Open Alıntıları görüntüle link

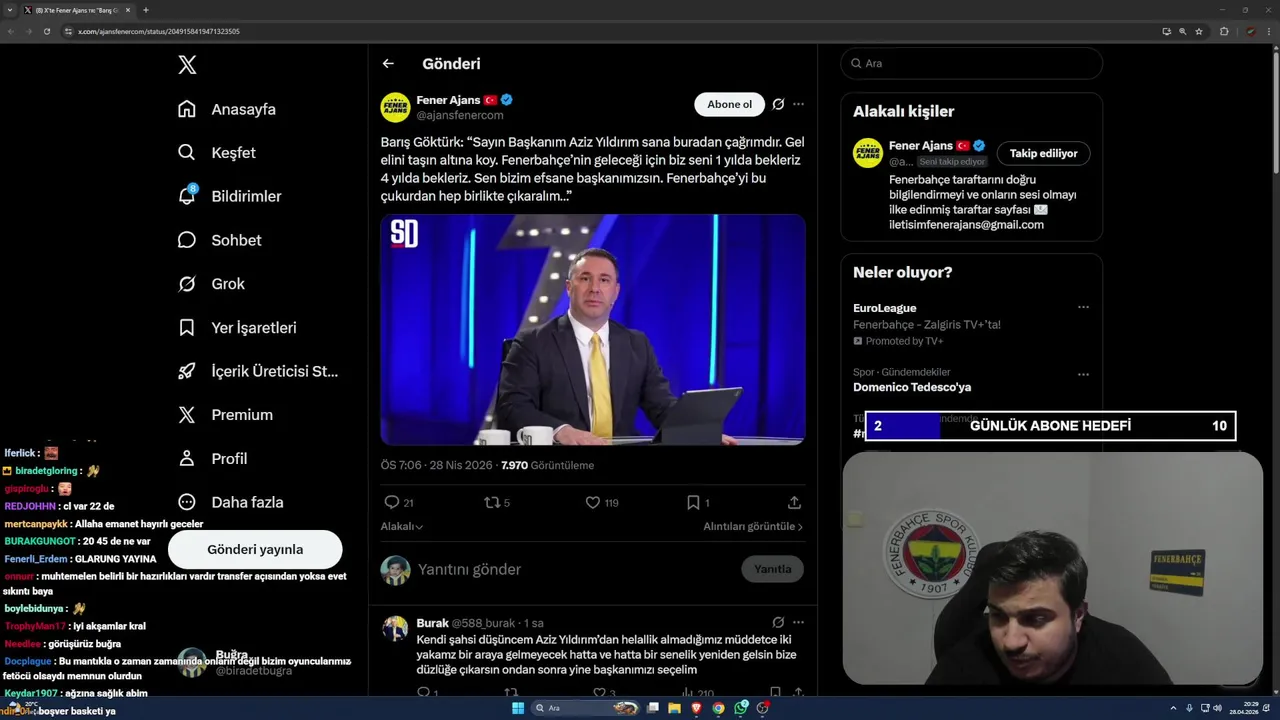click(753, 526)
